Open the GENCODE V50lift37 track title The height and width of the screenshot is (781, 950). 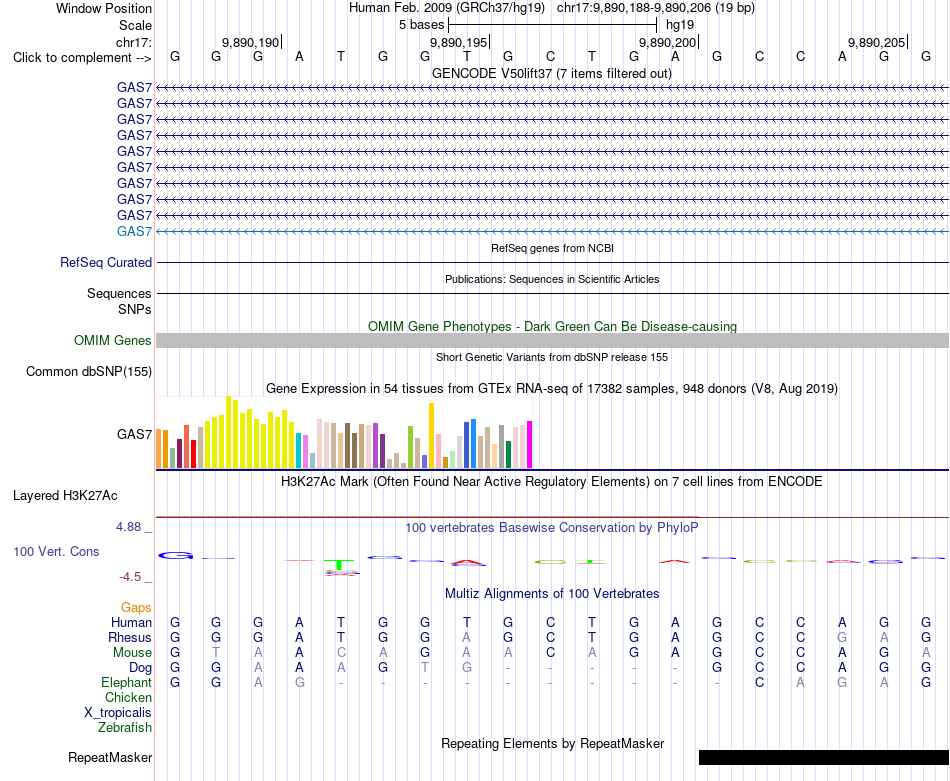(x=552, y=73)
